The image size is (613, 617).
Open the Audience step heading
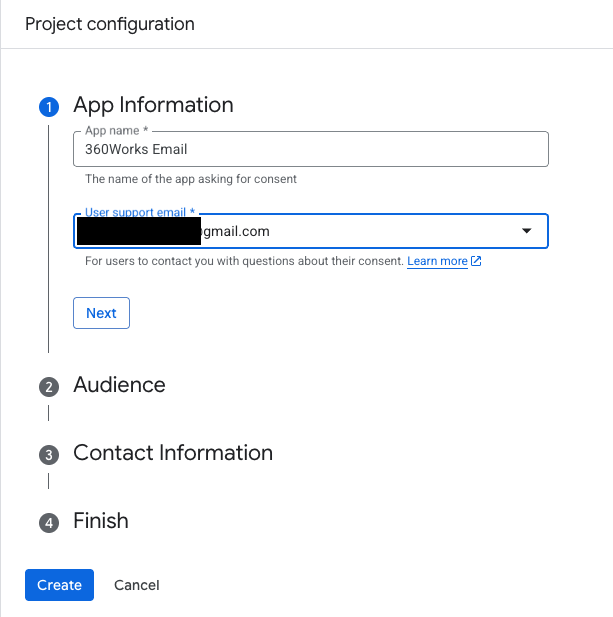119,385
